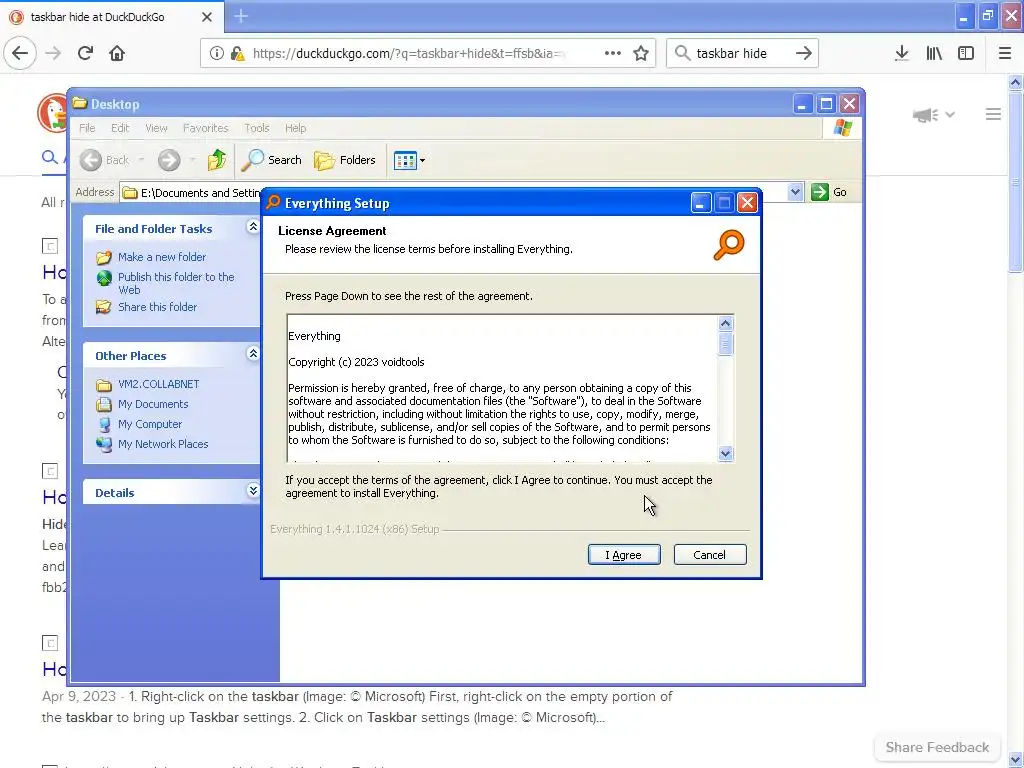Expand the Explorer address bar dropdown
This screenshot has width=1024, height=768.
[795, 192]
